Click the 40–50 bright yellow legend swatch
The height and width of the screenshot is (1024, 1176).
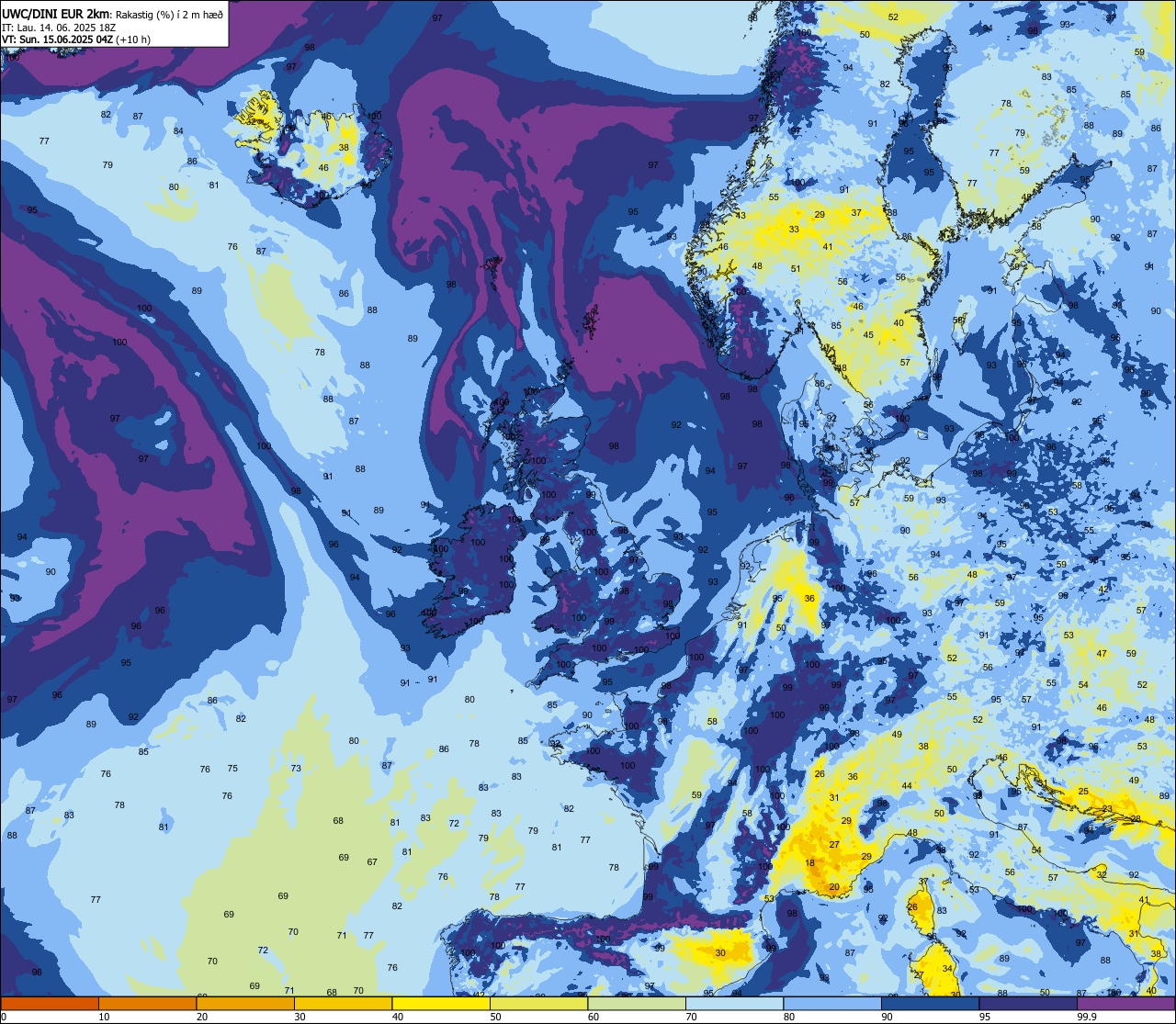pyautogui.click(x=441, y=1003)
